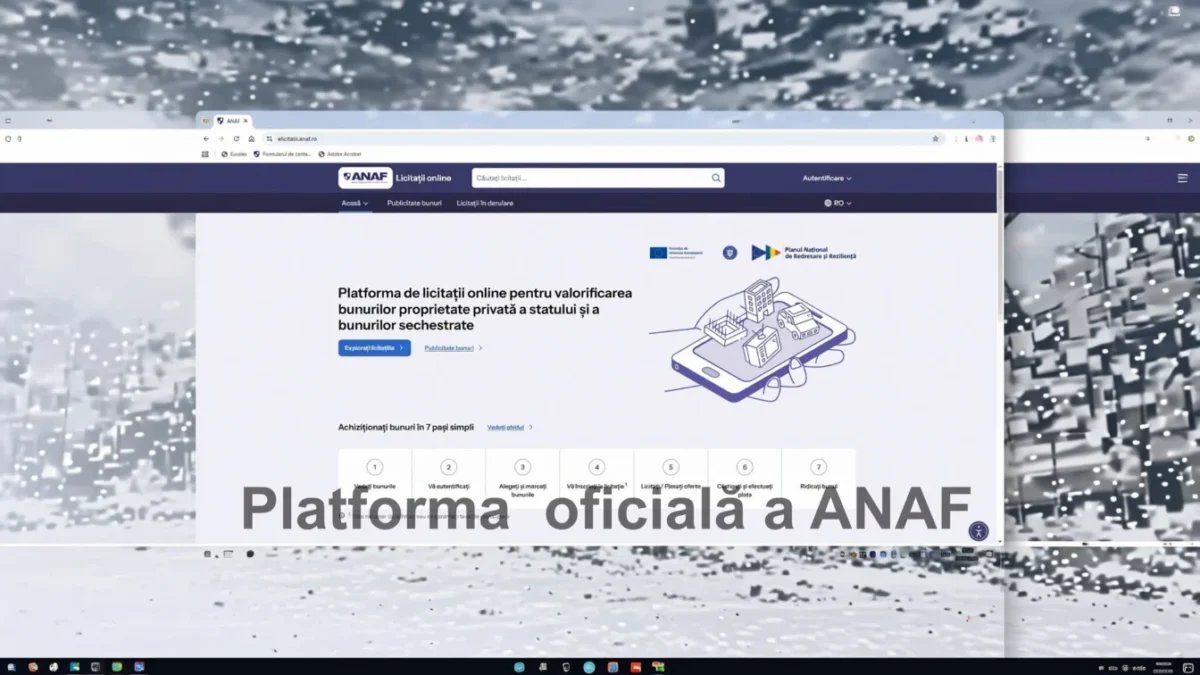This screenshot has width=1200, height=675.
Task: Open the browser three-dot menu
Action: coord(993,139)
